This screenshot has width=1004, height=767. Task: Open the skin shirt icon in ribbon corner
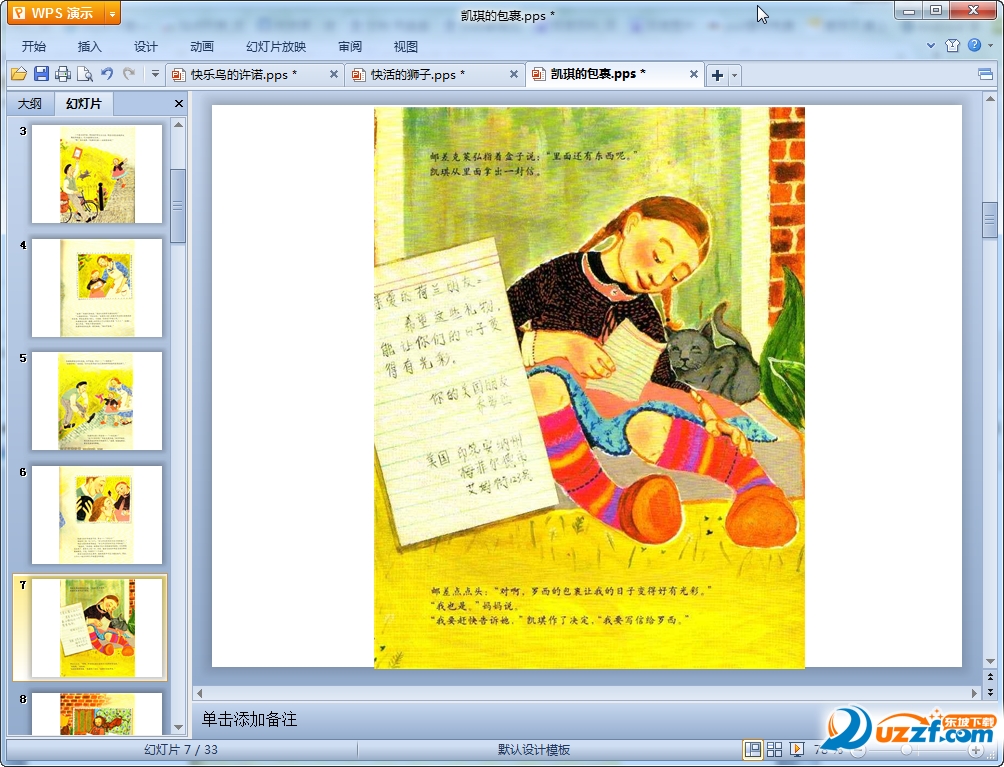coord(952,45)
